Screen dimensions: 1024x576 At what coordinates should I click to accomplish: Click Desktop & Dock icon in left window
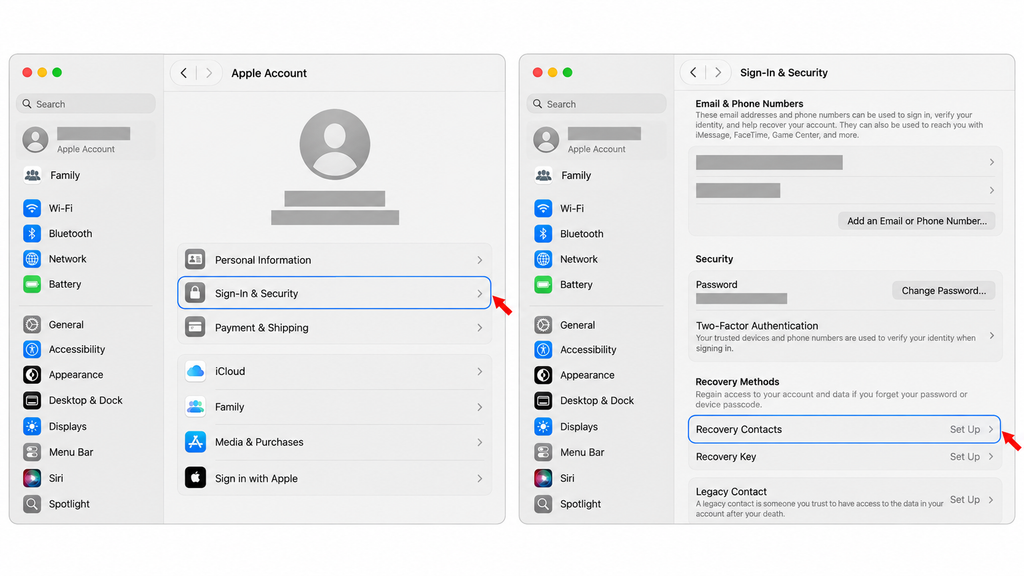click(x=32, y=400)
